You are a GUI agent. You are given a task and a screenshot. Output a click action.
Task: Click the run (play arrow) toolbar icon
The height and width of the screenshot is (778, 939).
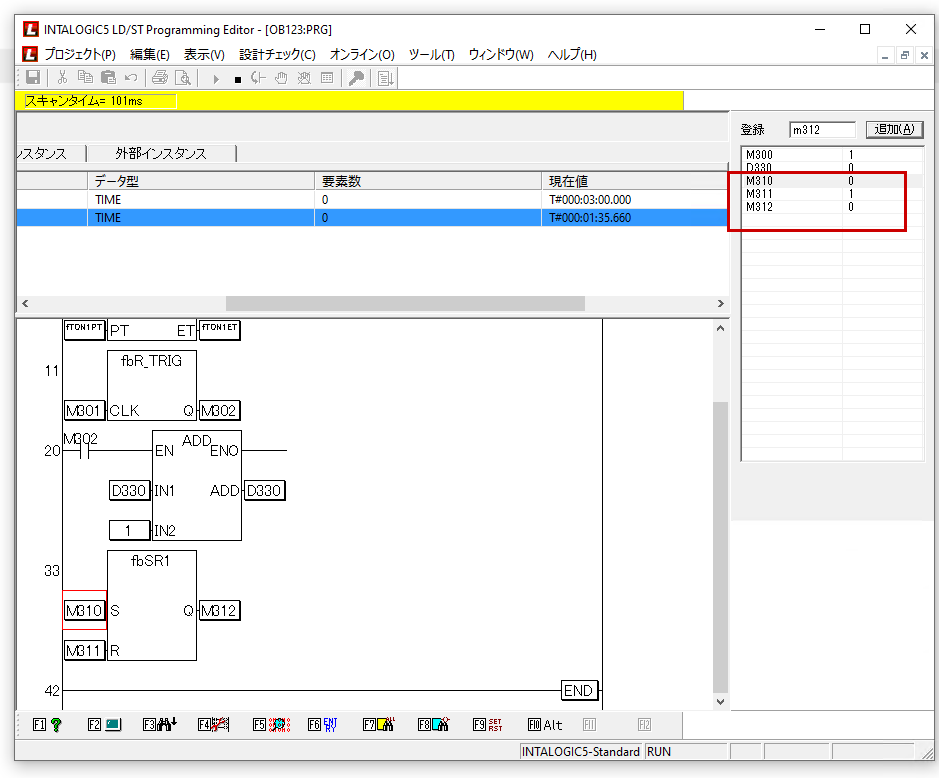tap(215, 78)
